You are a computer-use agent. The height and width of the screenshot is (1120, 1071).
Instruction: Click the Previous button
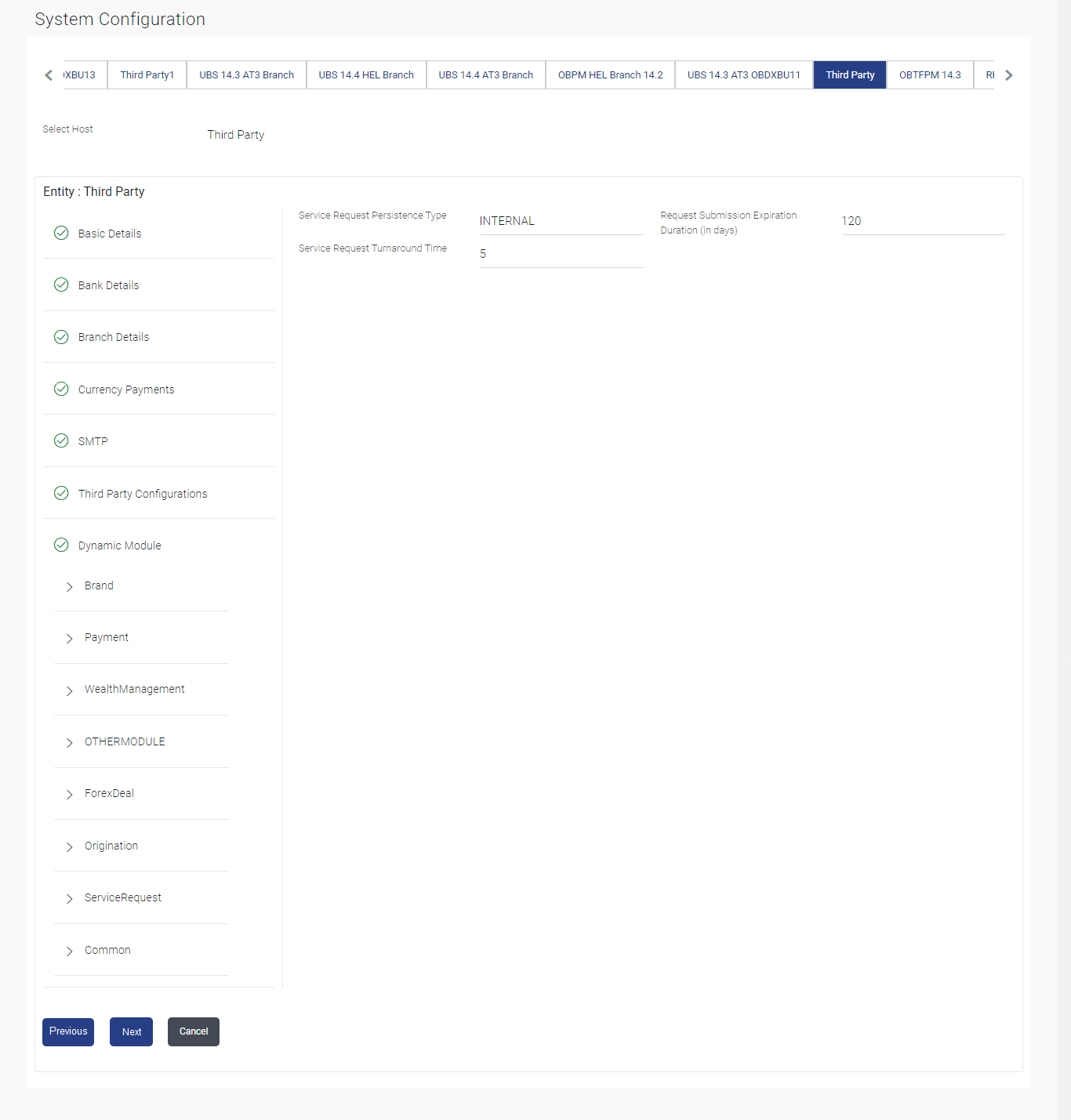68,1031
